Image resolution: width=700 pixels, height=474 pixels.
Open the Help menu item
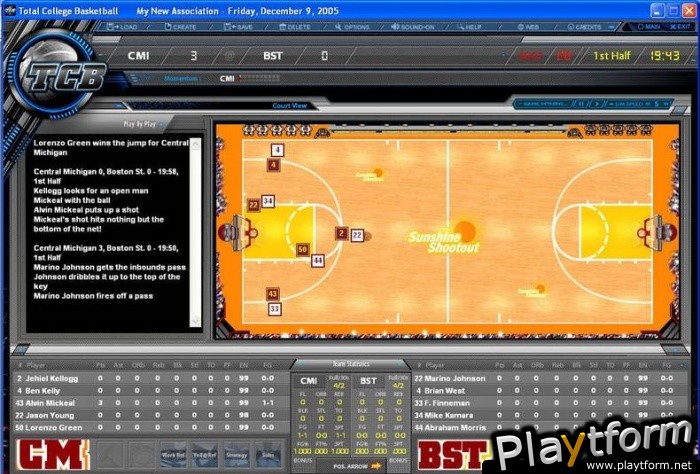coord(469,27)
